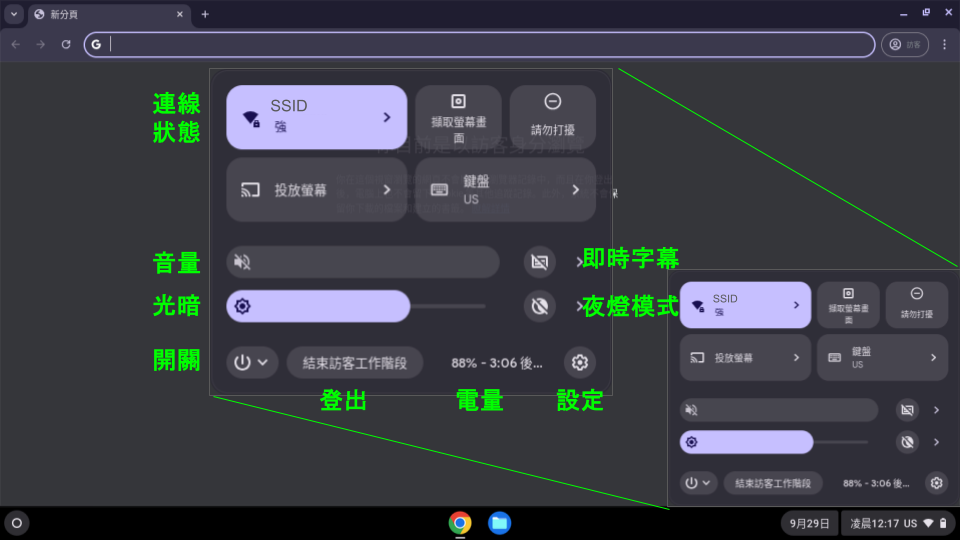
Task: Click brightness sun icon in enlarged panel
Action: click(242, 306)
